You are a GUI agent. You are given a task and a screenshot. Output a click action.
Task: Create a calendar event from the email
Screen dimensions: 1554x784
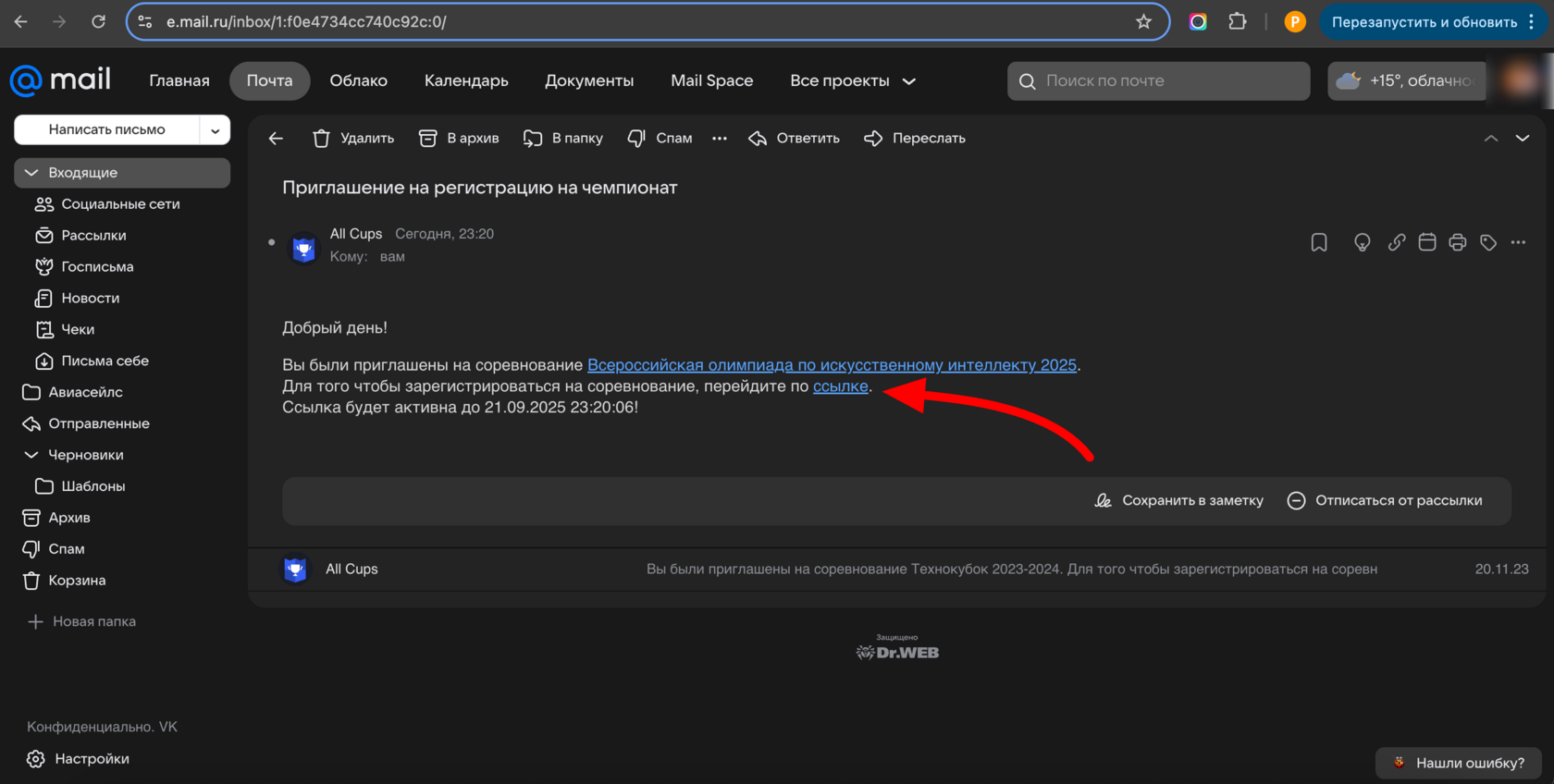point(1427,242)
